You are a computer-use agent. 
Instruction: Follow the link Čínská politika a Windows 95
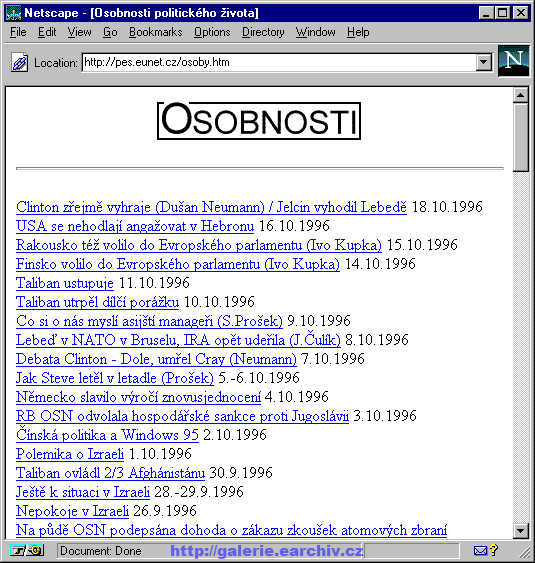(x=107, y=435)
